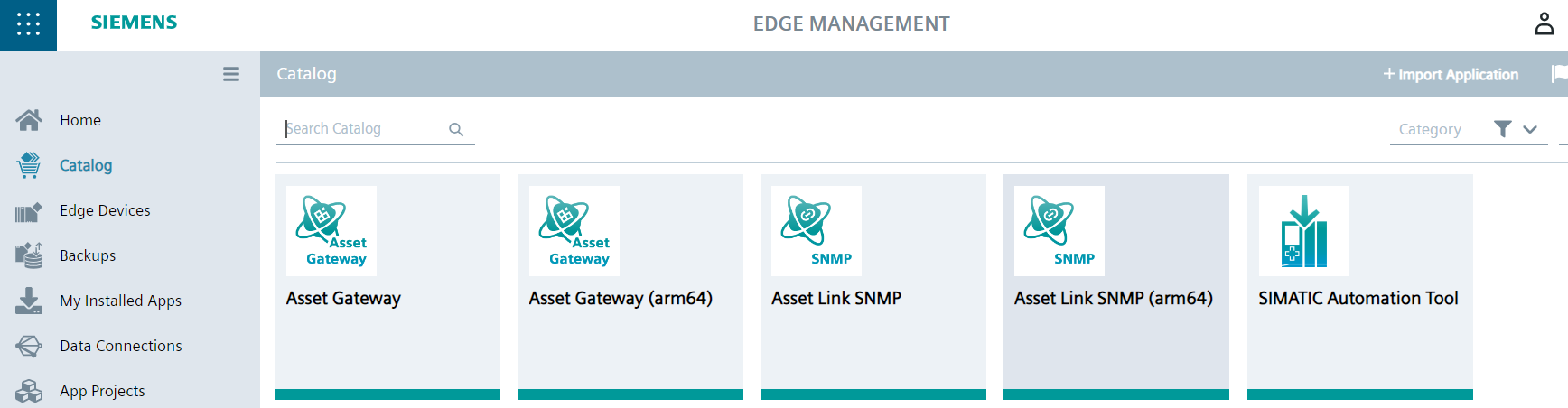The width and height of the screenshot is (1568, 408).
Task: Focus the Search Catalog input field
Action: [361, 129]
